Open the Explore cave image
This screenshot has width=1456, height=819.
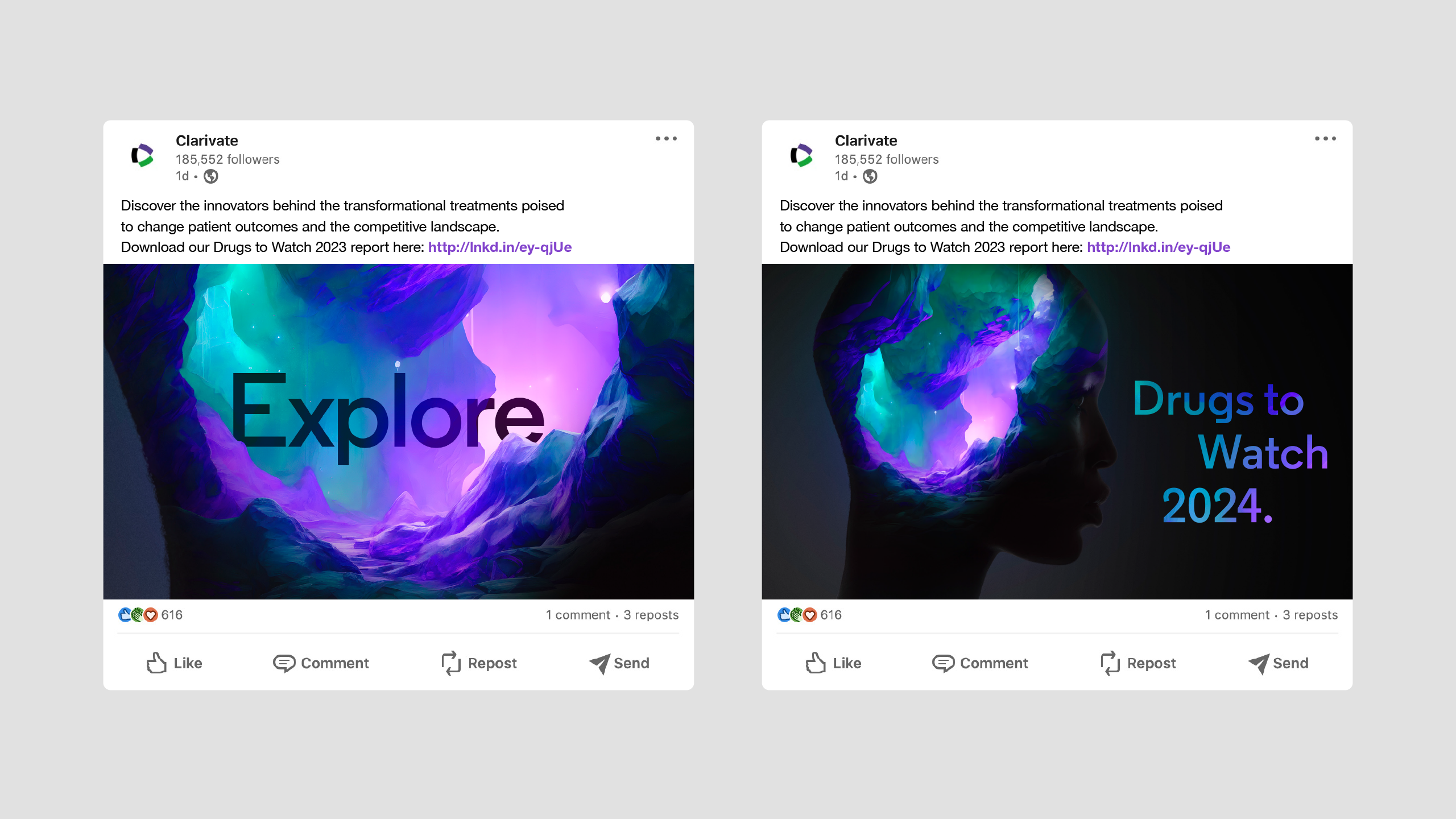coord(398,431)
